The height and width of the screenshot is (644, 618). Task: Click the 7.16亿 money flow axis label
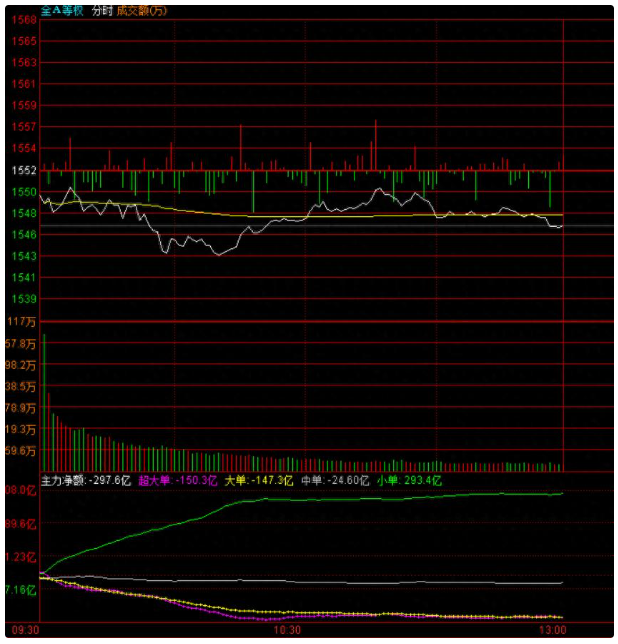[x=22, y=590]
